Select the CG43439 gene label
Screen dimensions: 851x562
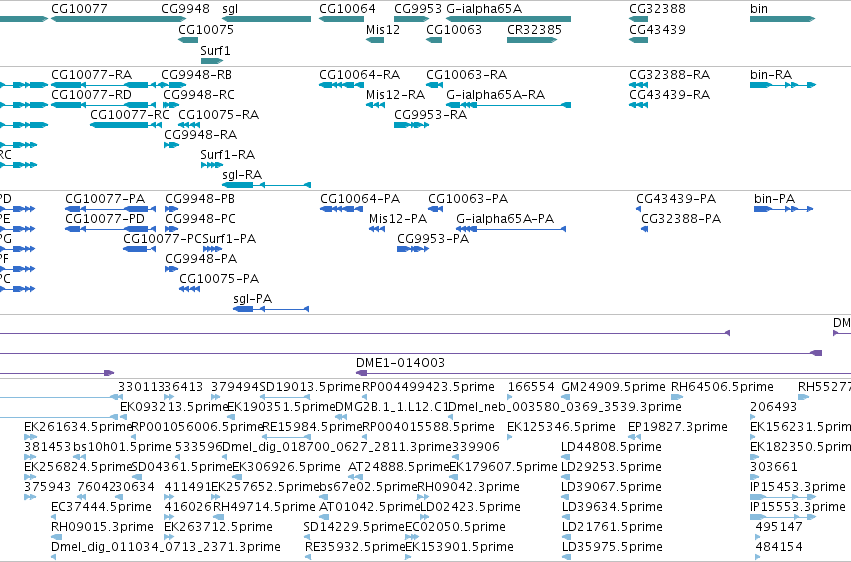pyautogui.click(x=657, y=29)
